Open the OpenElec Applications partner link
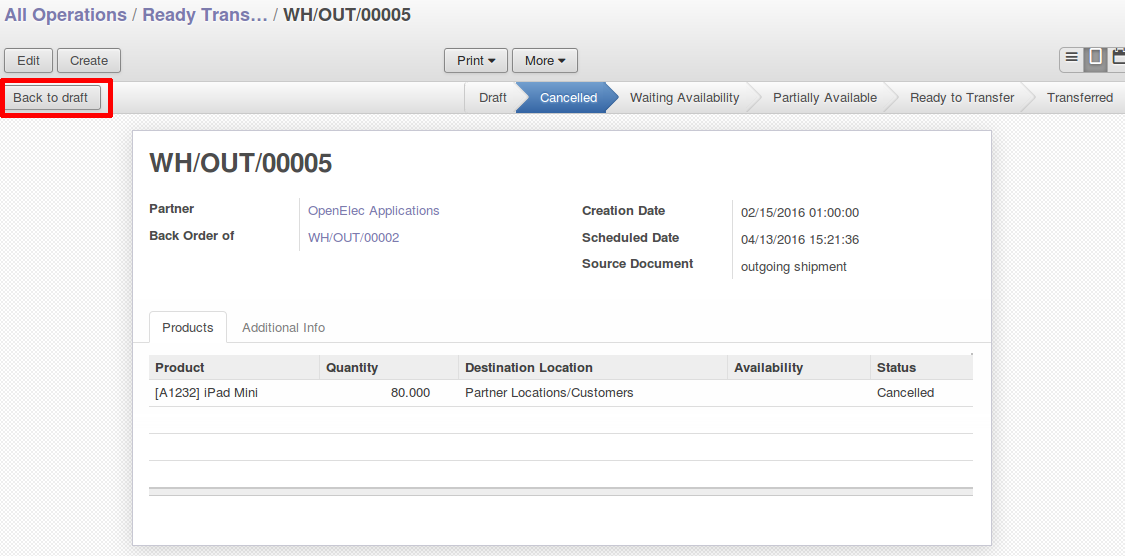 [x=373, y=211]
